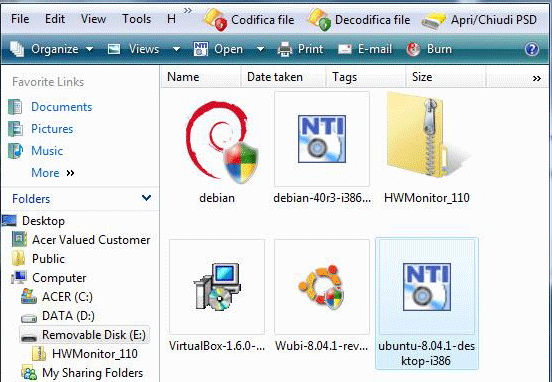Select debian-40r3-i386 NTI image file
This screenshot has height=382, width=552.
point(322,139)
